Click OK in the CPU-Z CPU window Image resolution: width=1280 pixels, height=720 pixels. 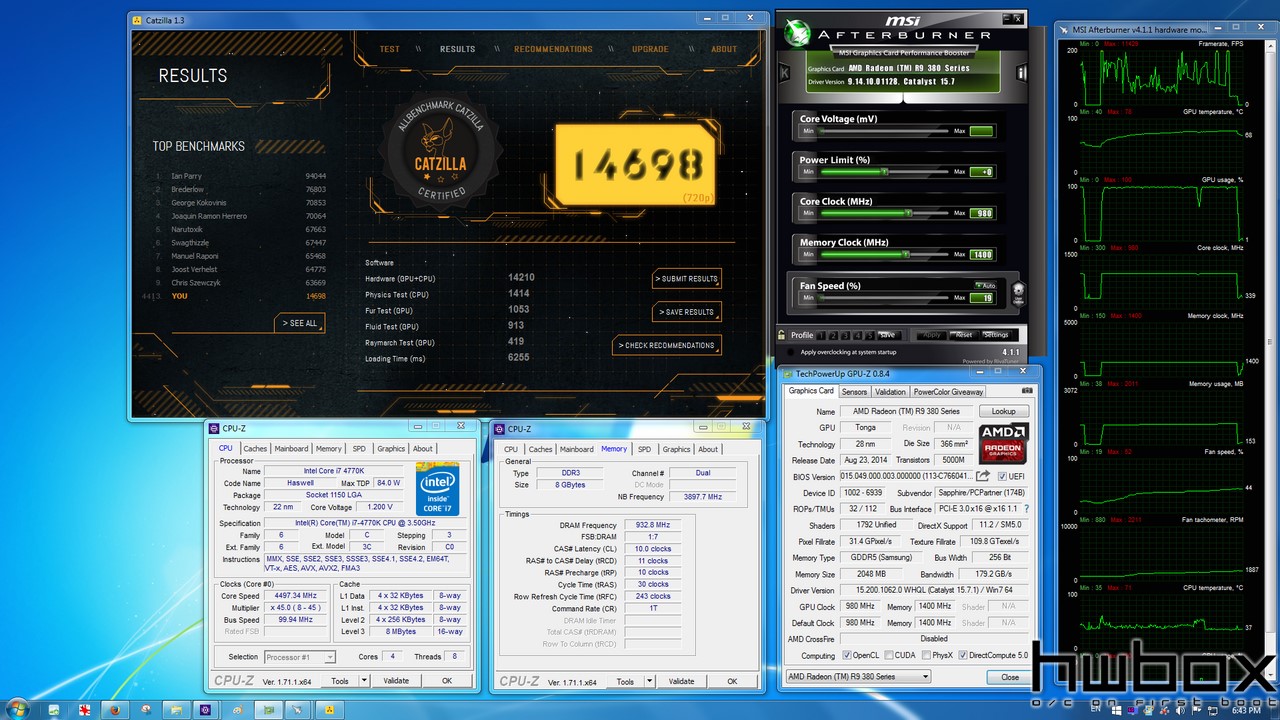pos(447,680)
